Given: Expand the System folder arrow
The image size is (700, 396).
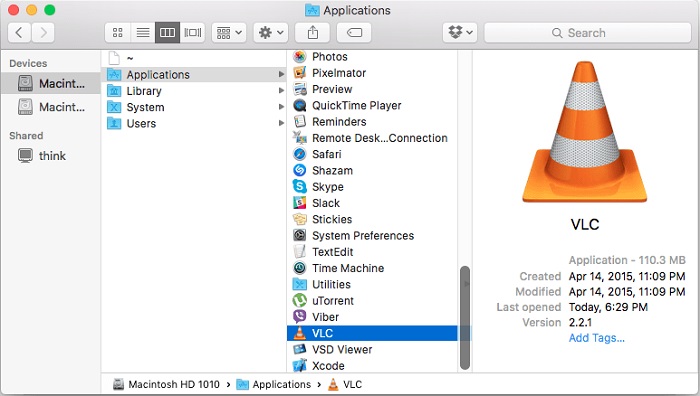Looking at the screenshot, I should click(x=281, y=107).
